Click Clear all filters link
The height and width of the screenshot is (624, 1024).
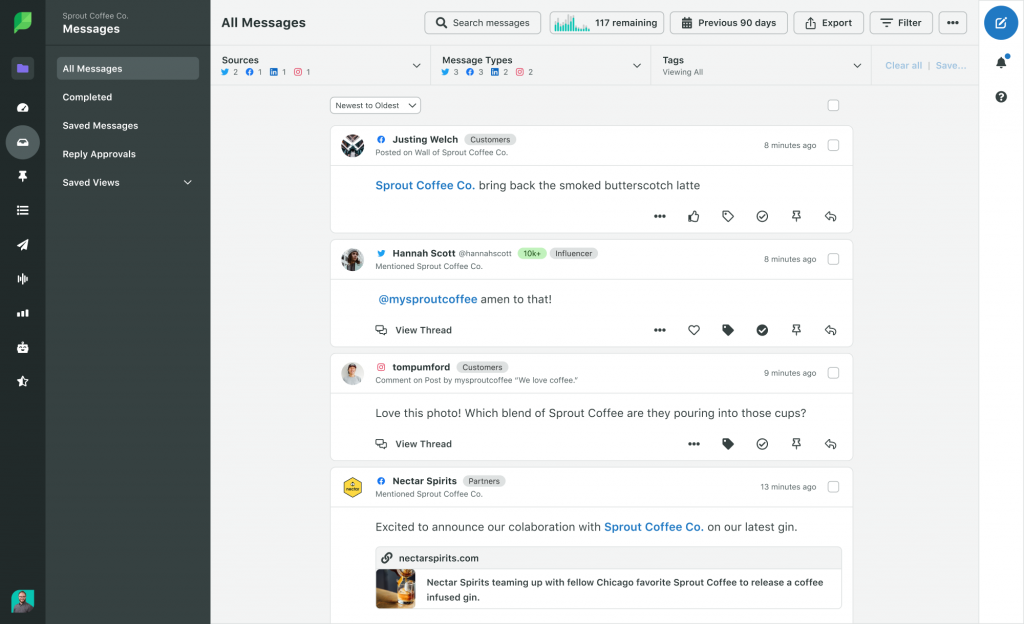[903, 65]
